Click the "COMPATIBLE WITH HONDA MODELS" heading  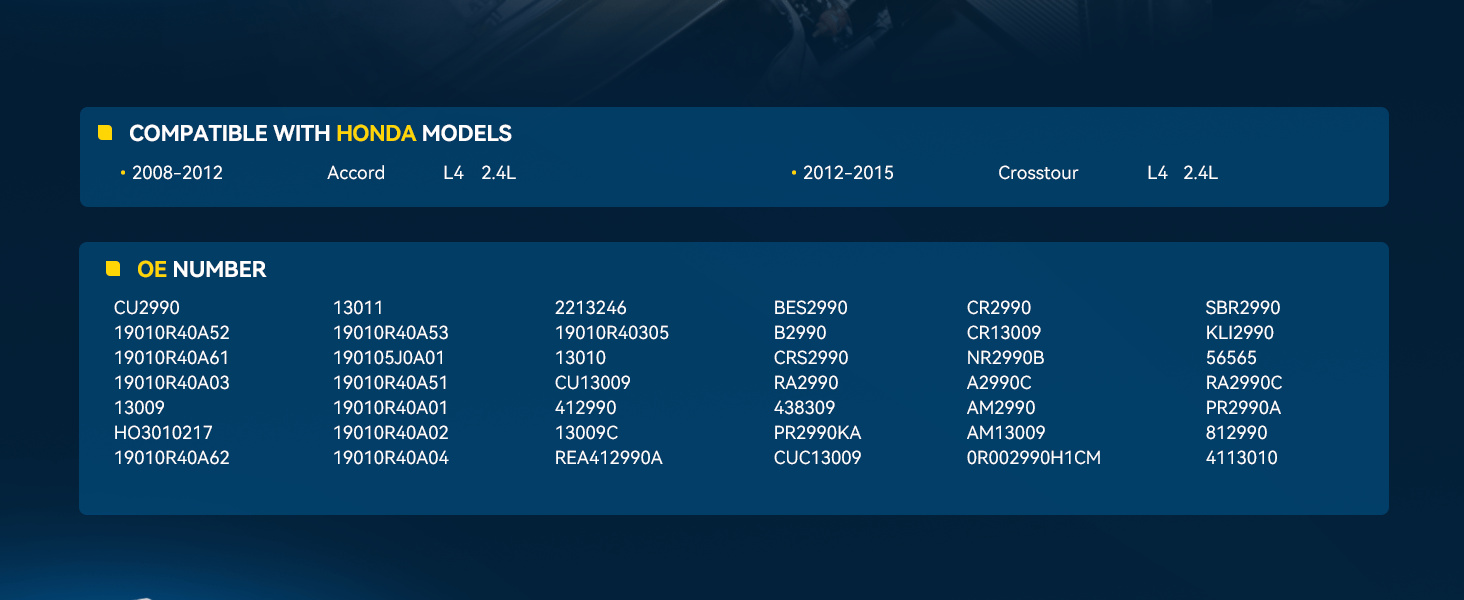click(320, 133)
